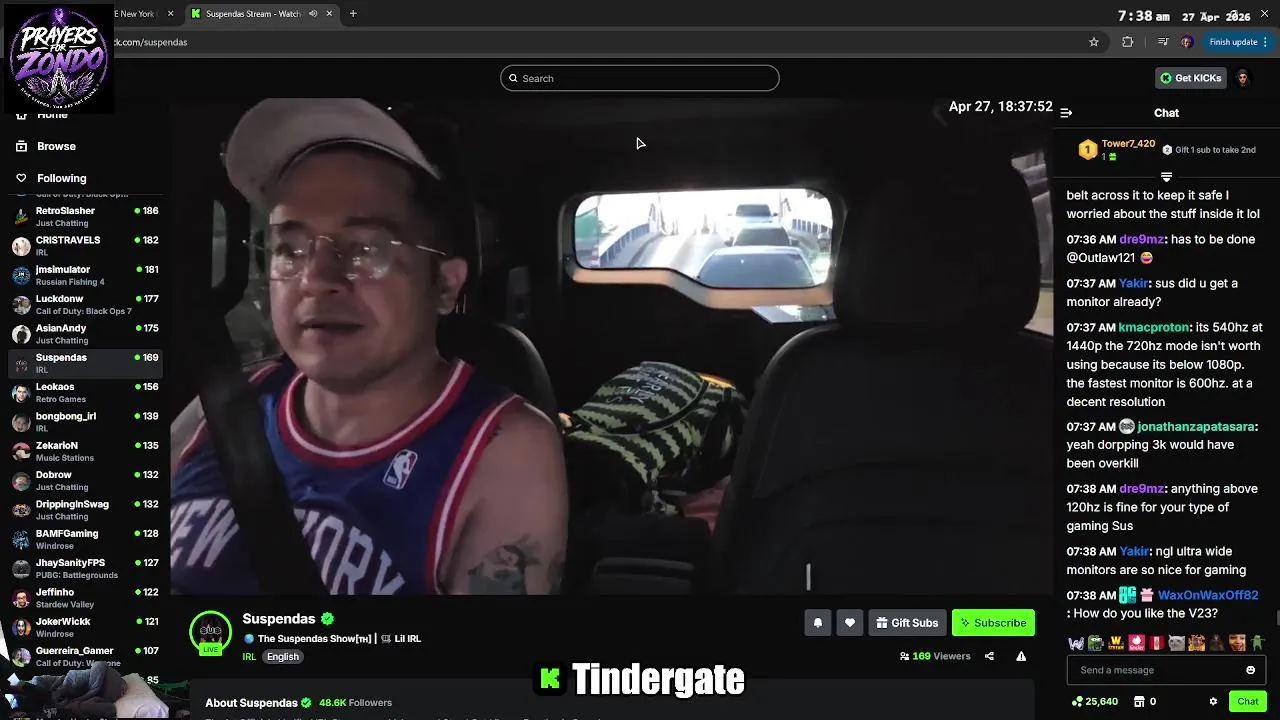This screenshot has height=720, width=1280.
Task: Send message with green Chat button
Action: [1247, 702]
